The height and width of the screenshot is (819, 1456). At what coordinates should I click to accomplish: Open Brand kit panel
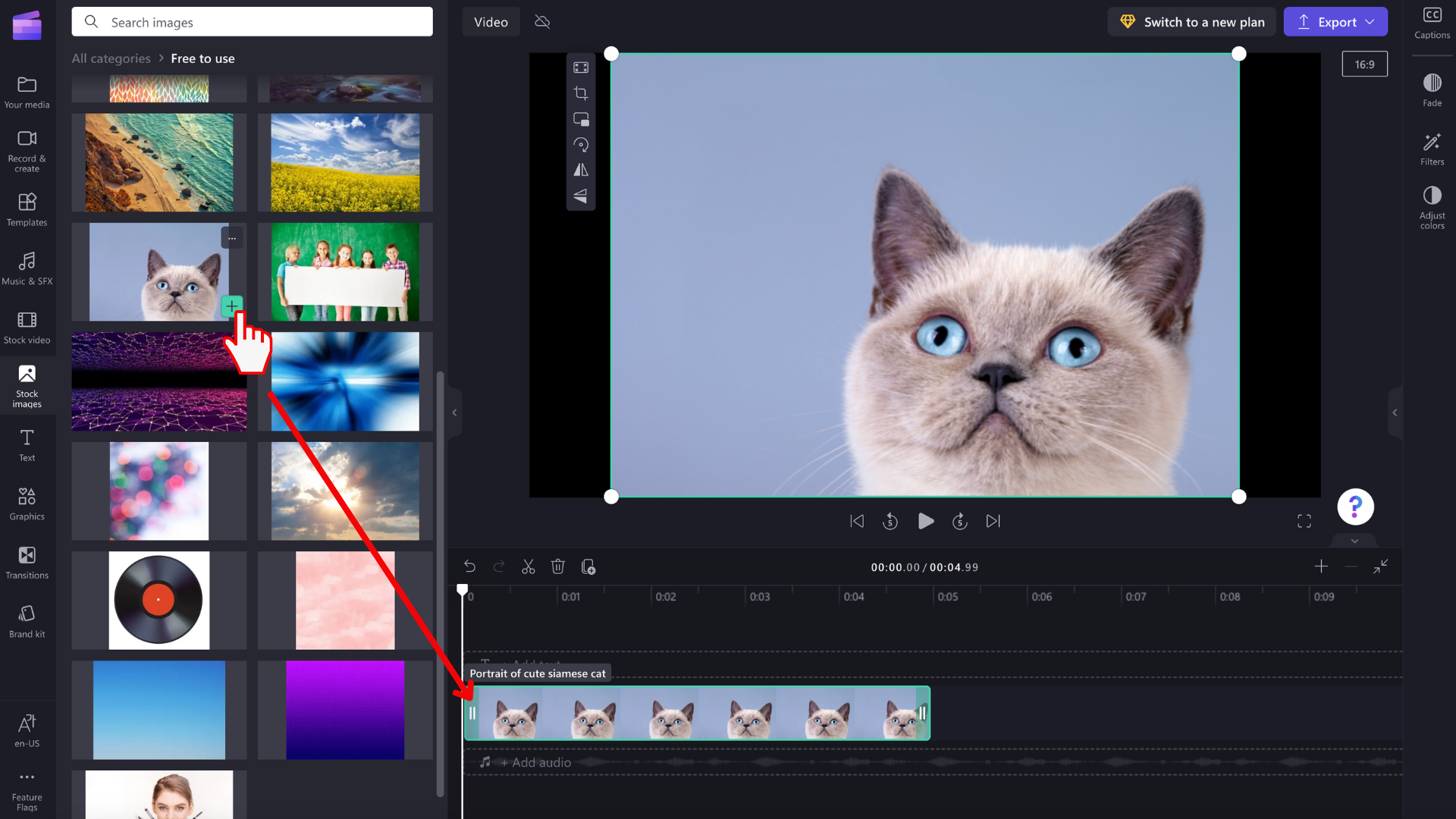coord(27,622)
